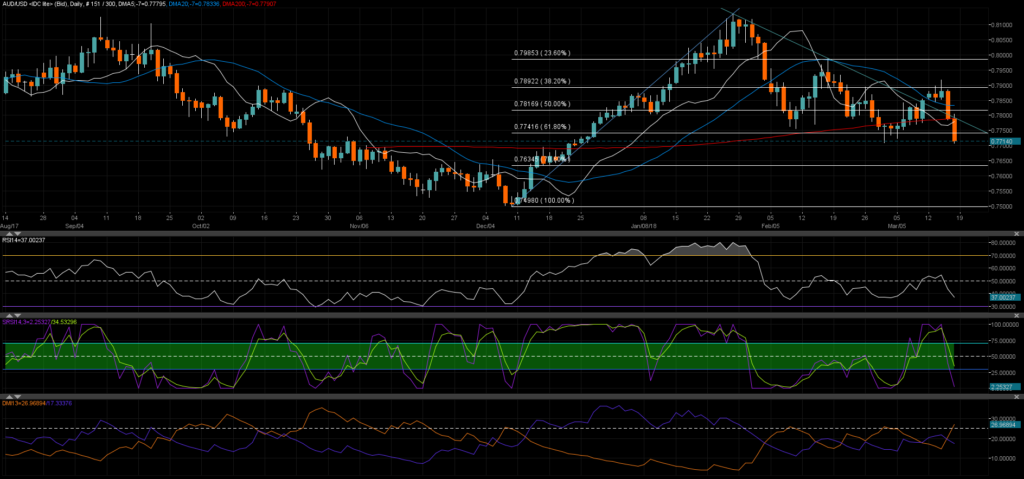The image size is (1024, 479).
Task: Move the RSI panel down with its down arrow
Action: click(18, 234)
